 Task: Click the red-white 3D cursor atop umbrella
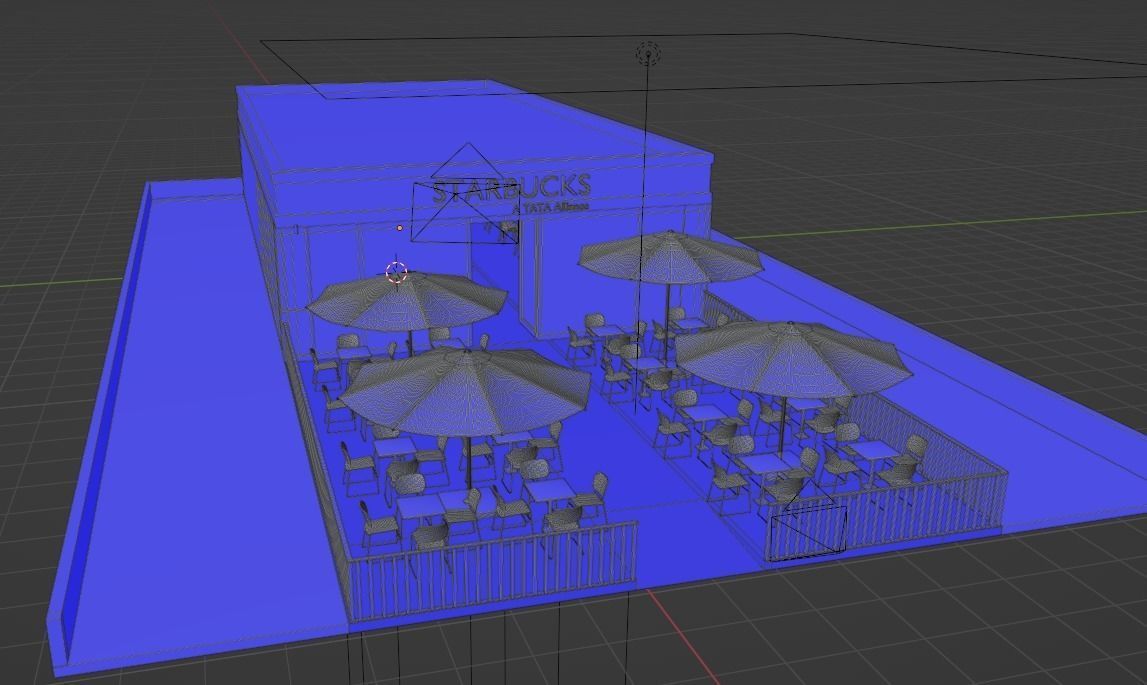(x=396, y=272)
